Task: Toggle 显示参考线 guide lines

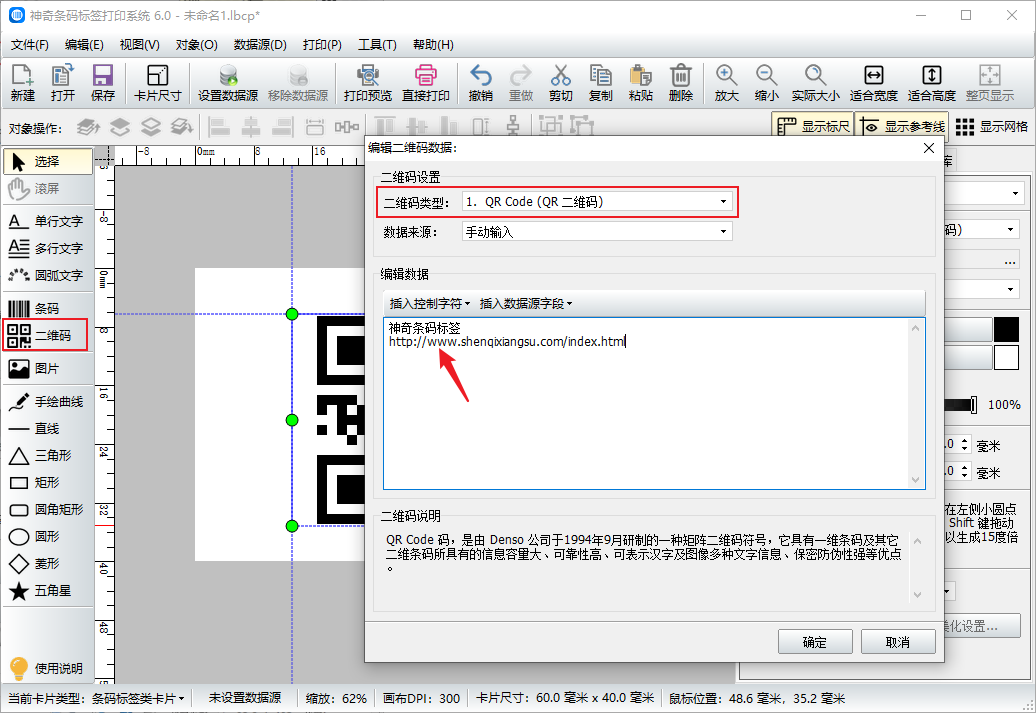Action: point(903,126)
